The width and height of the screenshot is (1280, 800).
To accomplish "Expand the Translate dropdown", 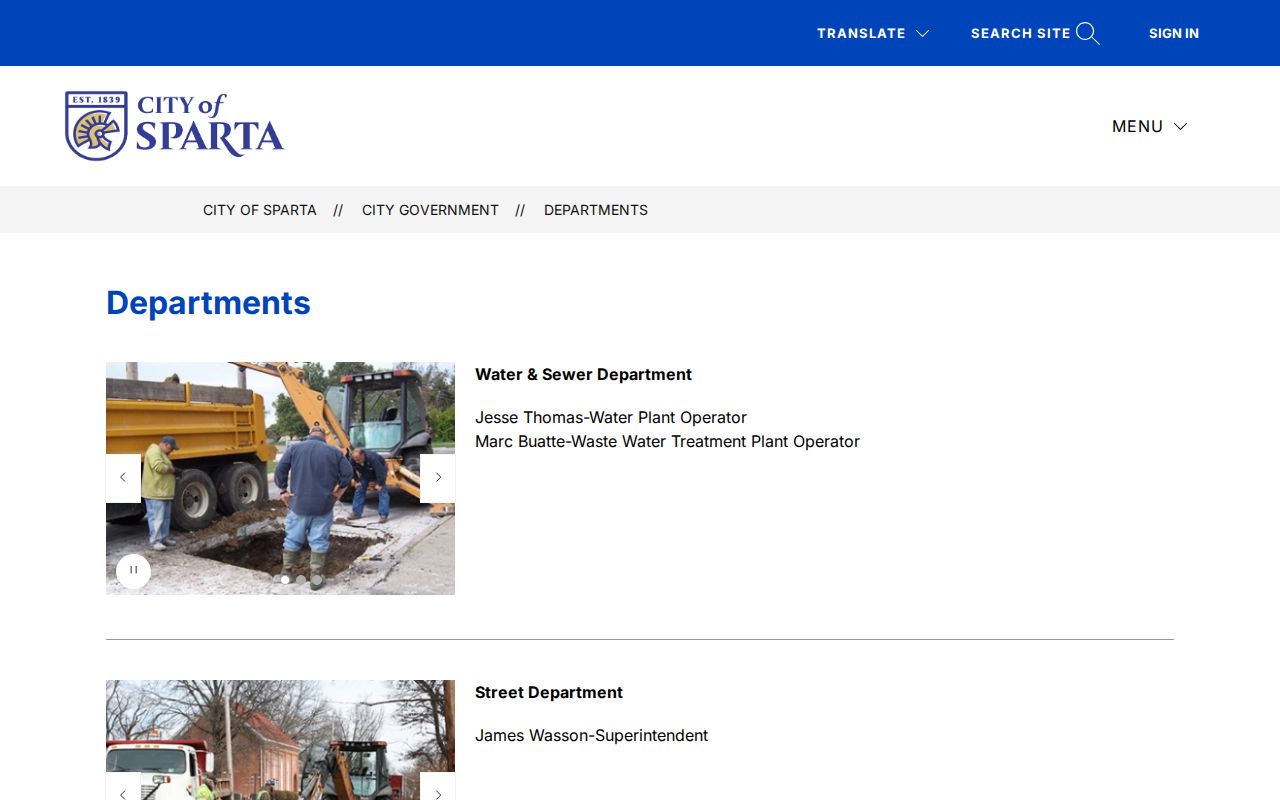I will (873, 33).
